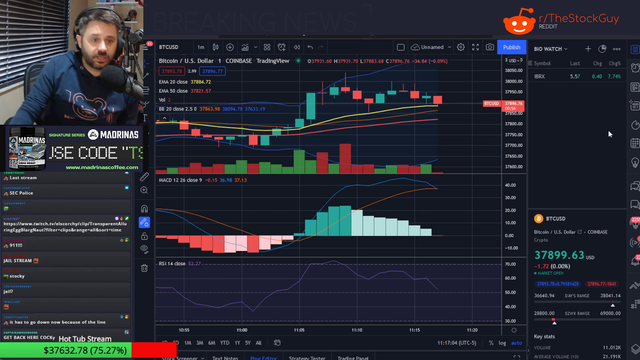This screenshot has width=640, height=360.
Task: Change the candlestick chart style
Action: 216,47
